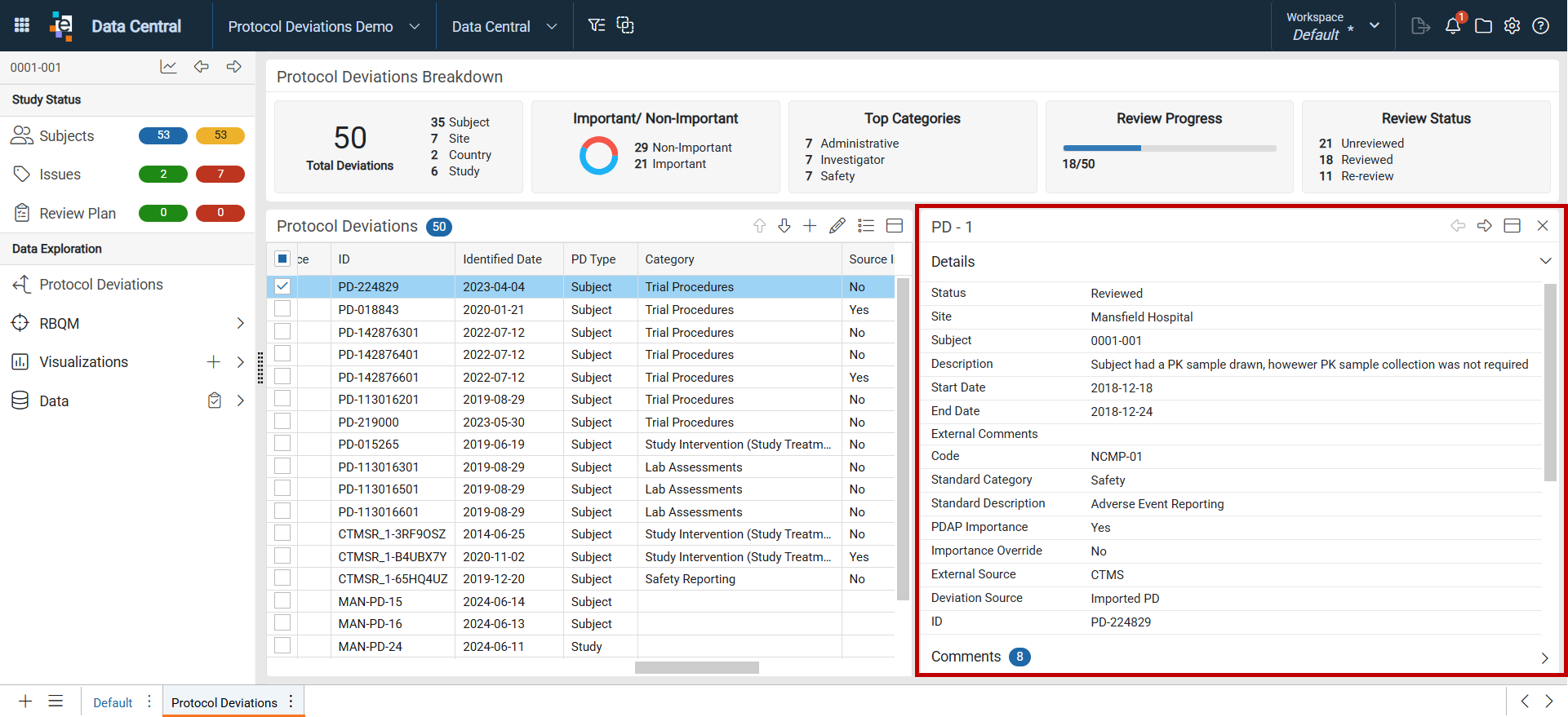This screenshot has height=717, width=1568.
Task: Click the list view icon in Protocol Deviations
Action: 866,226
